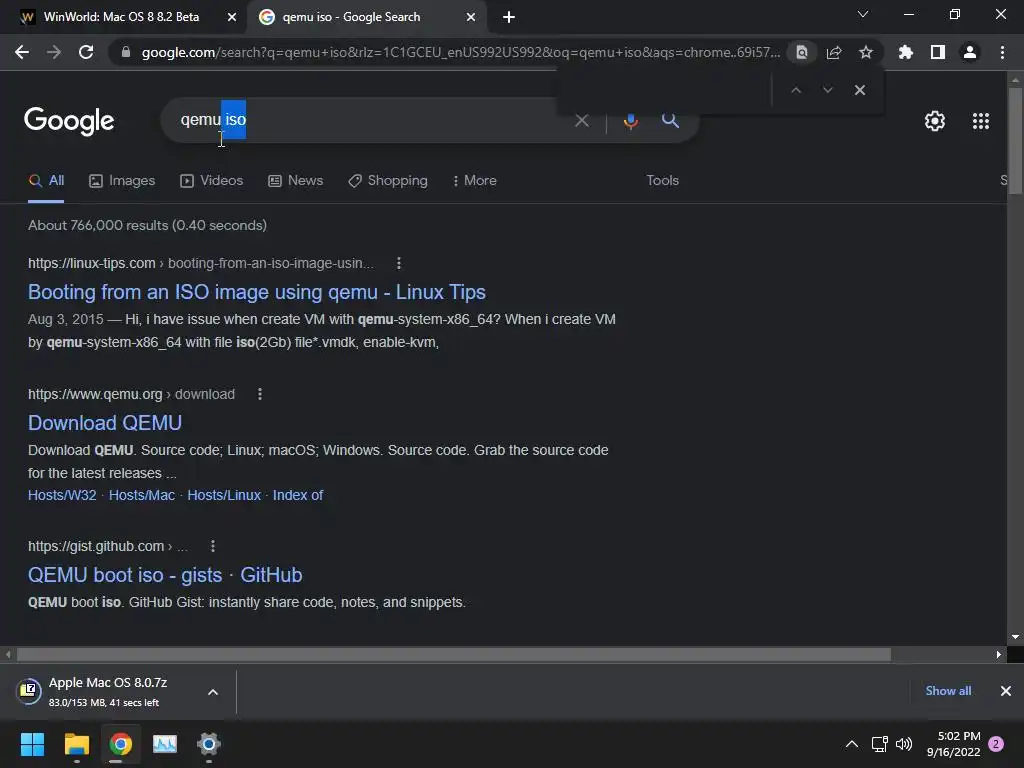1024x768 pixels.
Task: Click the horizontal scrollbar thumb
Action: tap(454, 654)
